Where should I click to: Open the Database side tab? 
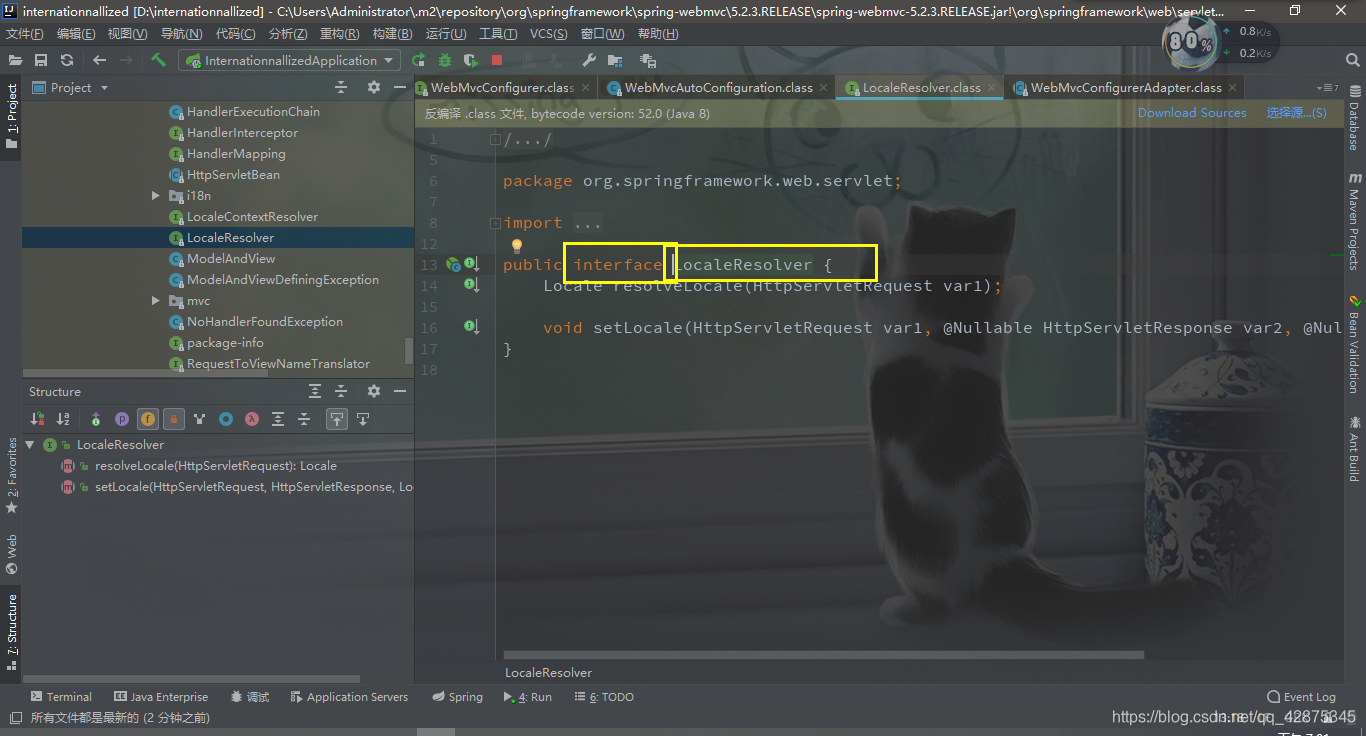point(1354,117)
